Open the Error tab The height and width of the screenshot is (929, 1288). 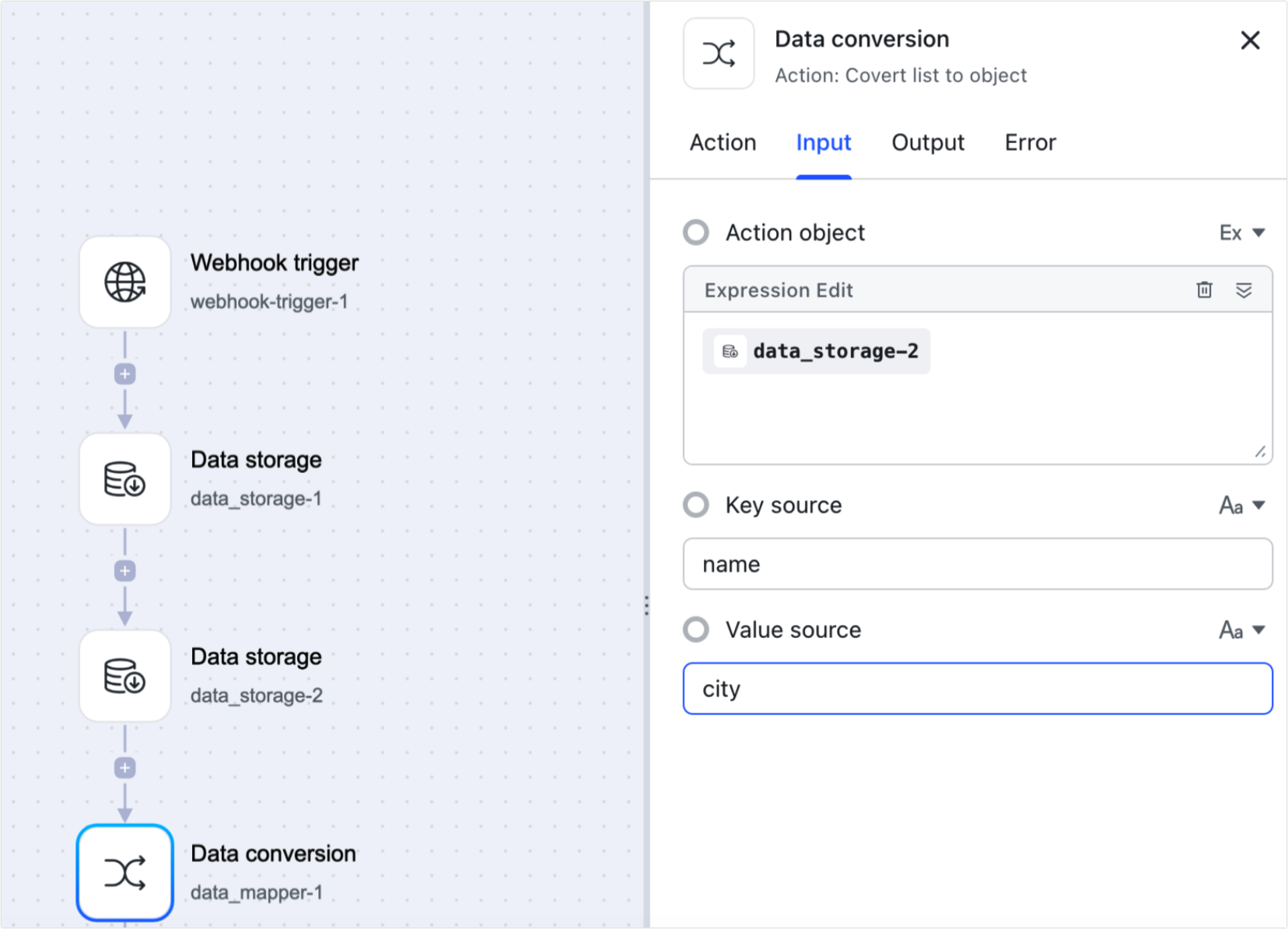(x=1029, y=142)
